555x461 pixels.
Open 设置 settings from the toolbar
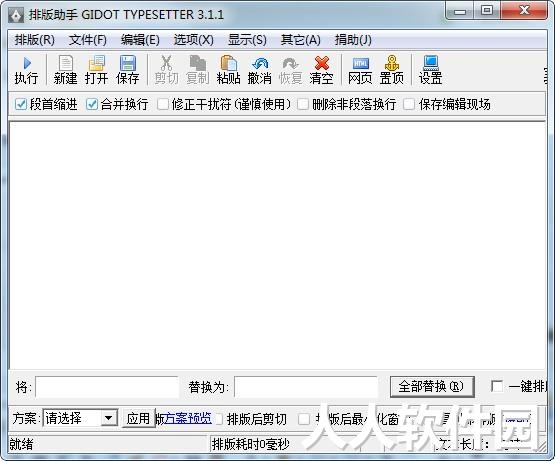[430, 64]
